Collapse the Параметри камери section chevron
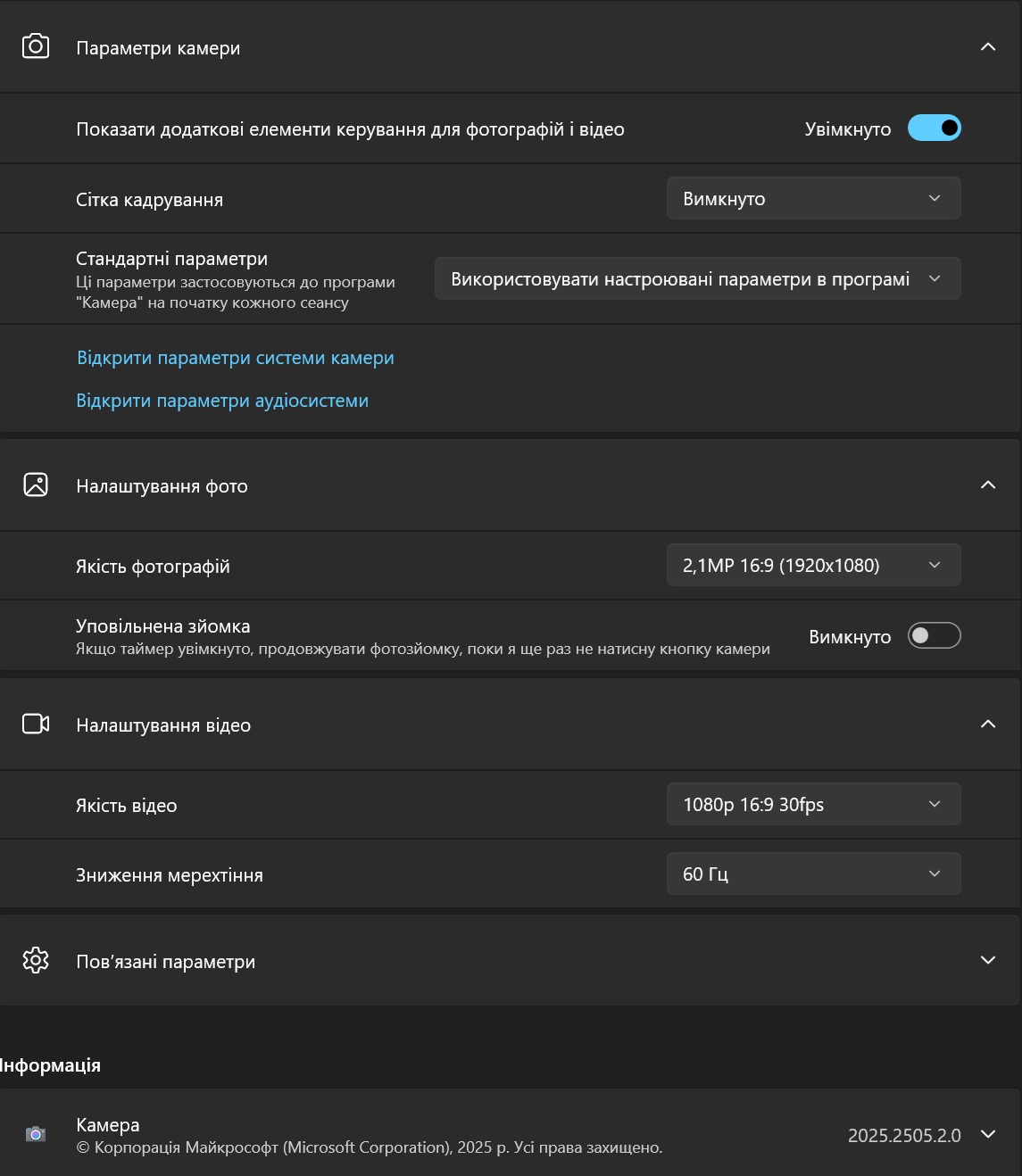 [988, 46]
